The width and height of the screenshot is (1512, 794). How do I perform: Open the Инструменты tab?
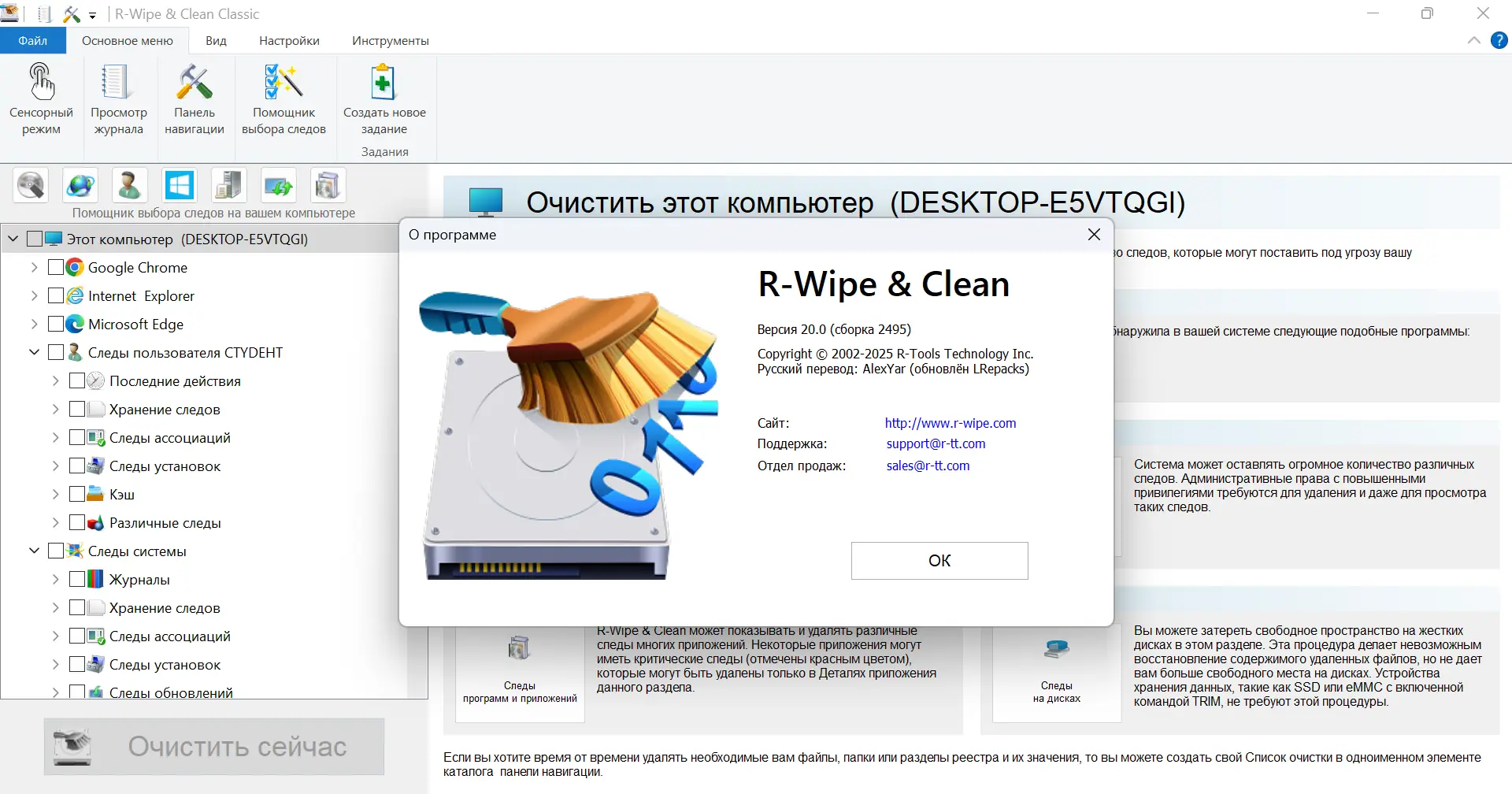pyautogui.click(x=391, y=40)
